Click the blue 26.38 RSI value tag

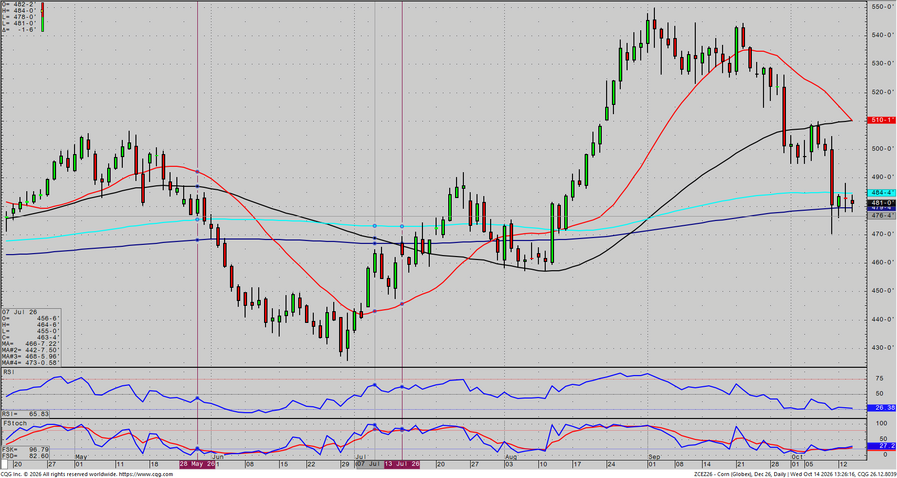(x=884, y=408)
